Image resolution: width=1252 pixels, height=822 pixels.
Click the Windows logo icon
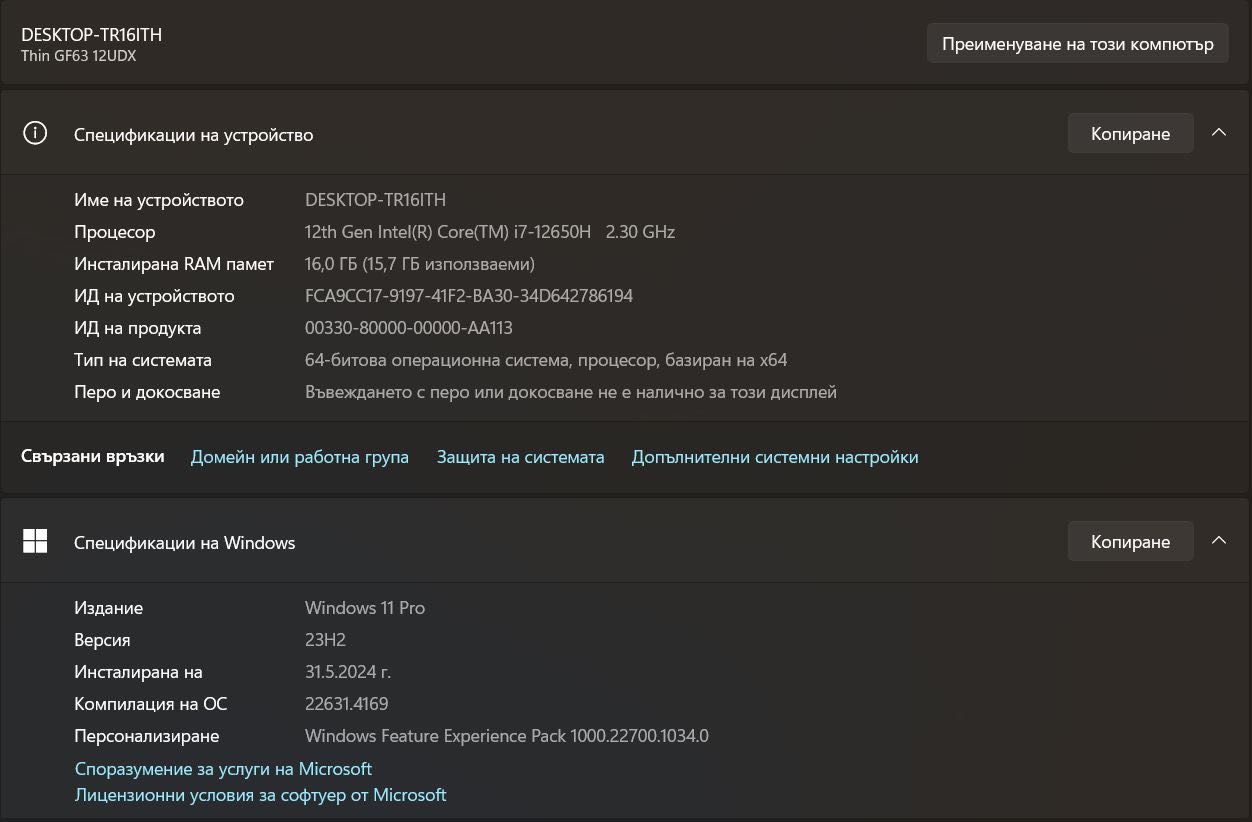coord(35,541)
